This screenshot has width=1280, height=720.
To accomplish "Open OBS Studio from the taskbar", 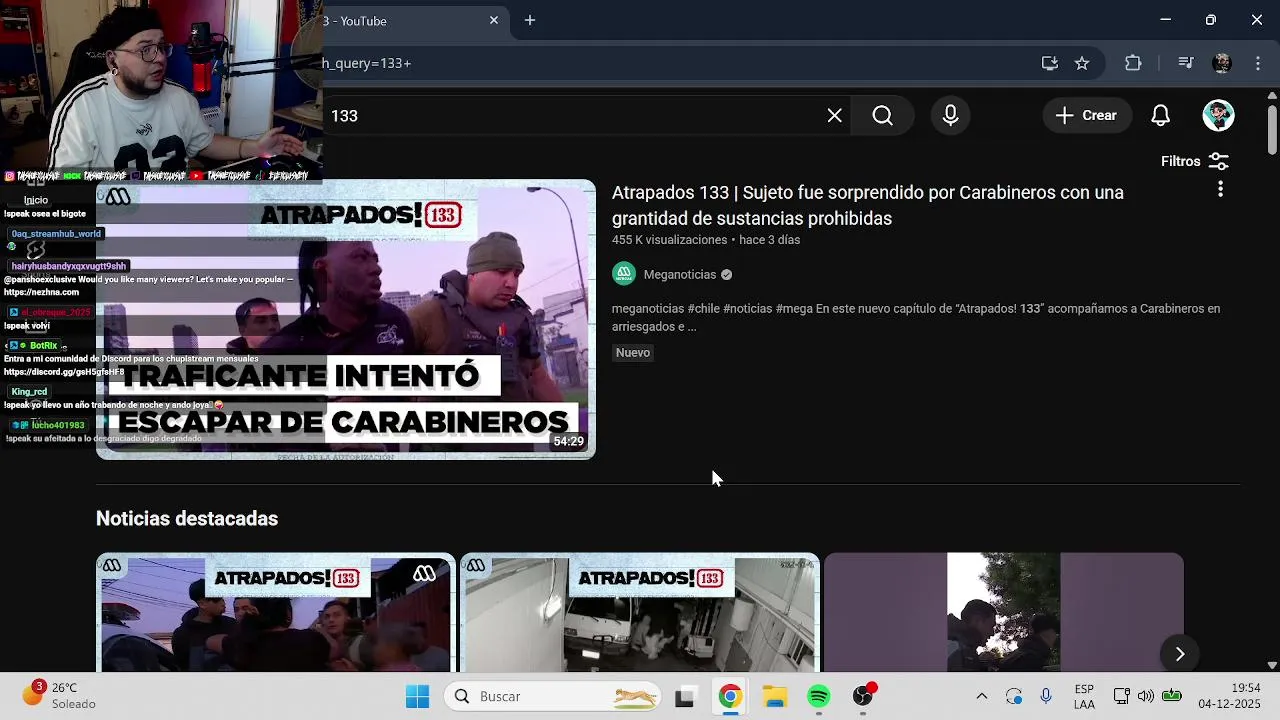I will pos(863,696).
